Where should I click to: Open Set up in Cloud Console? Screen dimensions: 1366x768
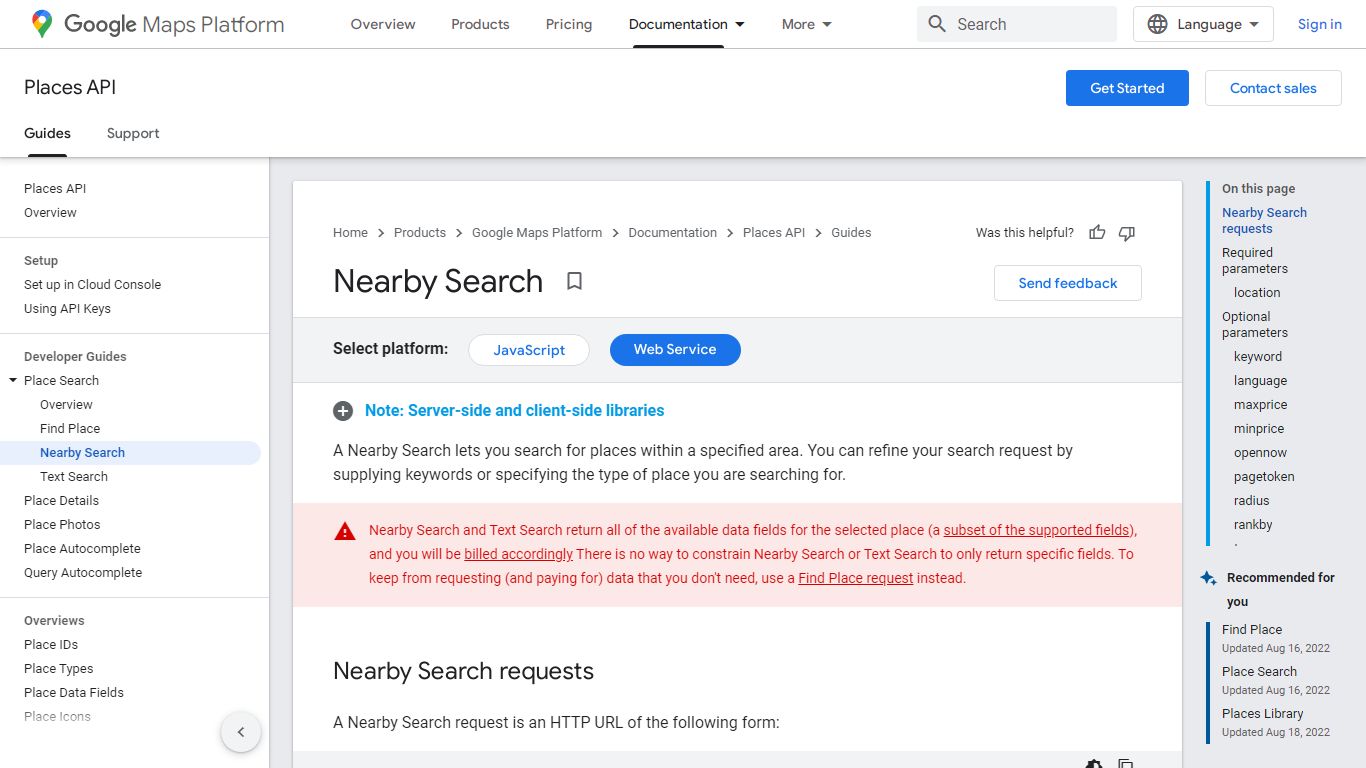click(92, 284)
